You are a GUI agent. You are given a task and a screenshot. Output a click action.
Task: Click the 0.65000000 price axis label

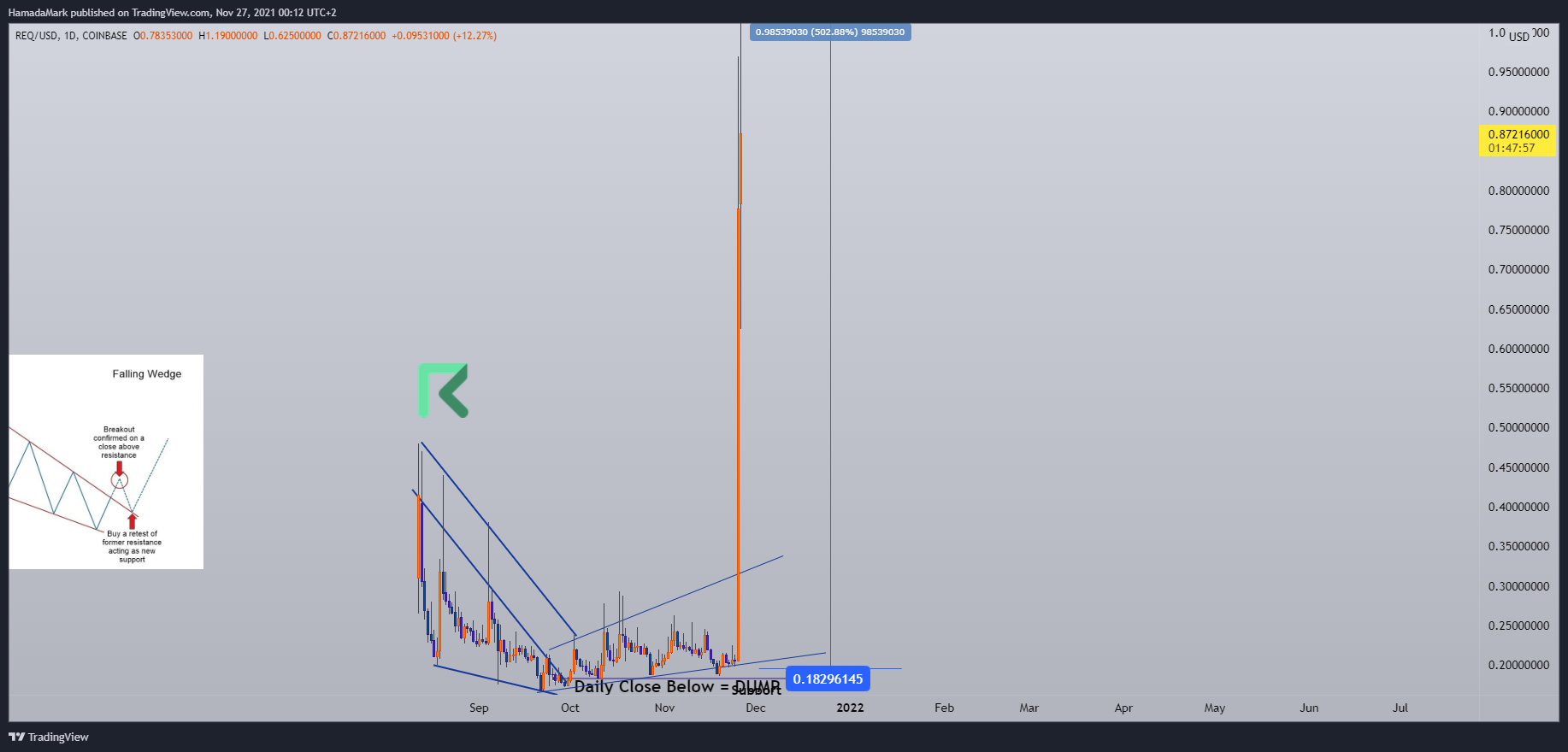coord(1518,309)
